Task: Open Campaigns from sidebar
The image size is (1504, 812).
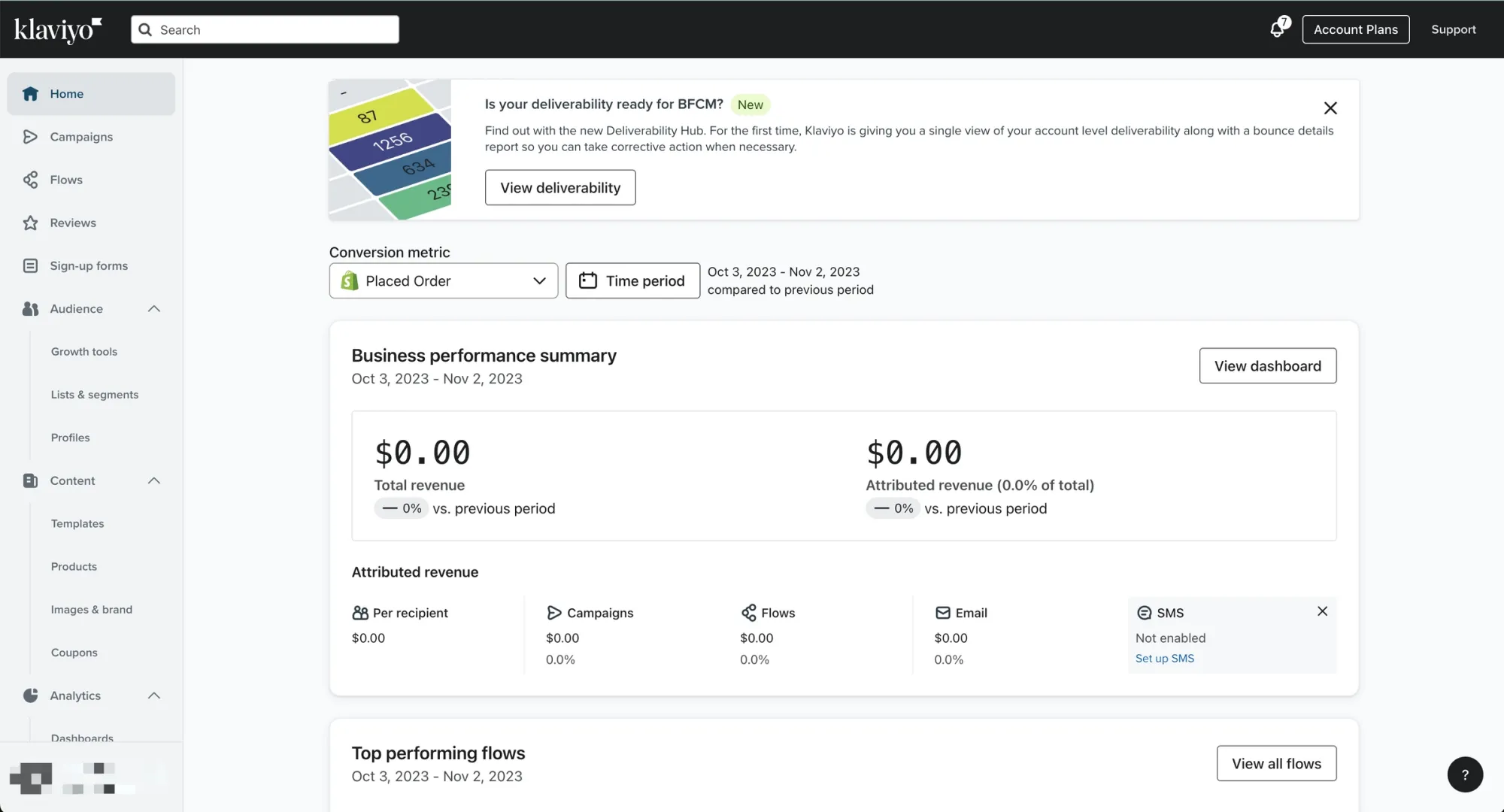Action: (x=91, y=137)
